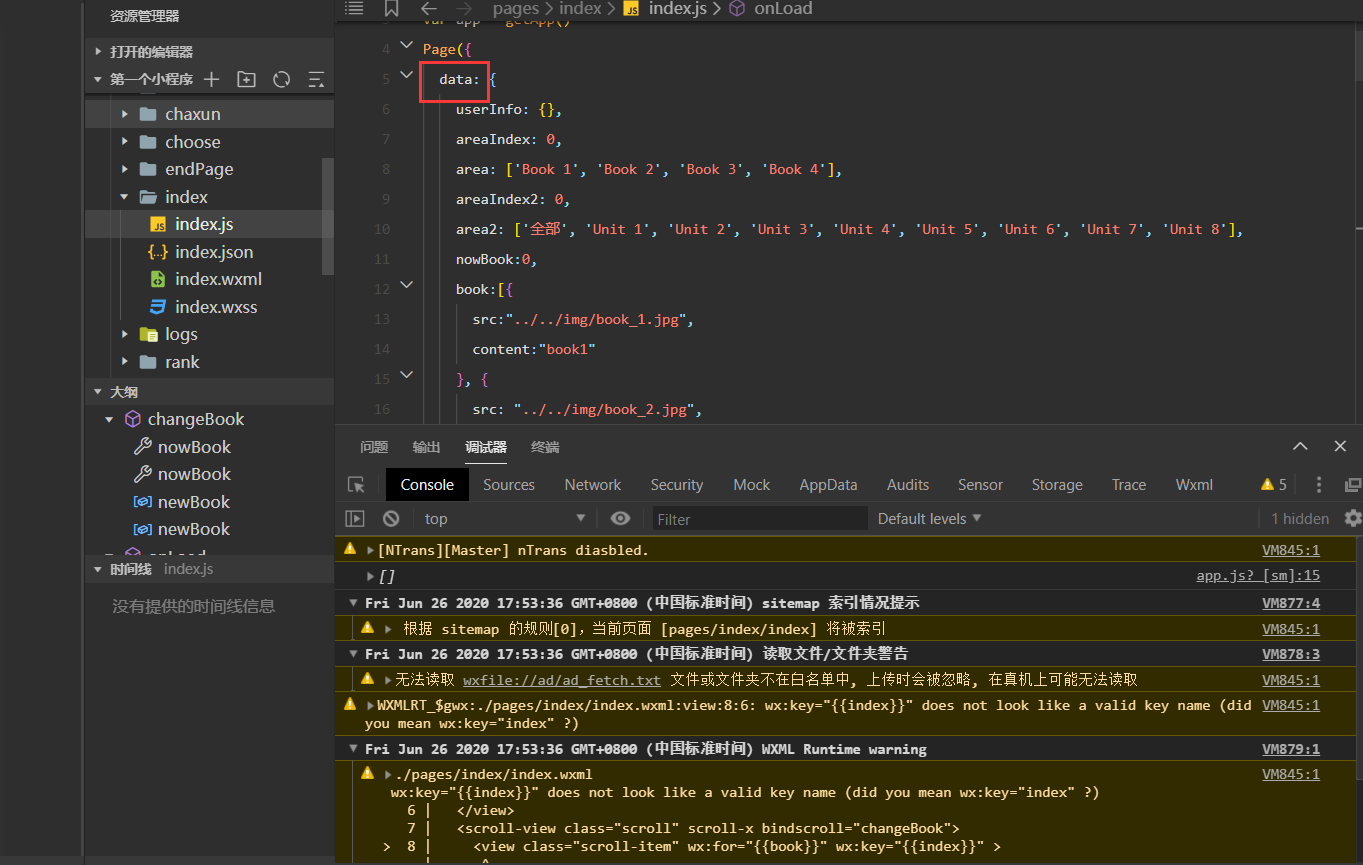
Task: Open the VM879:1 source link
Action: 1291,749
